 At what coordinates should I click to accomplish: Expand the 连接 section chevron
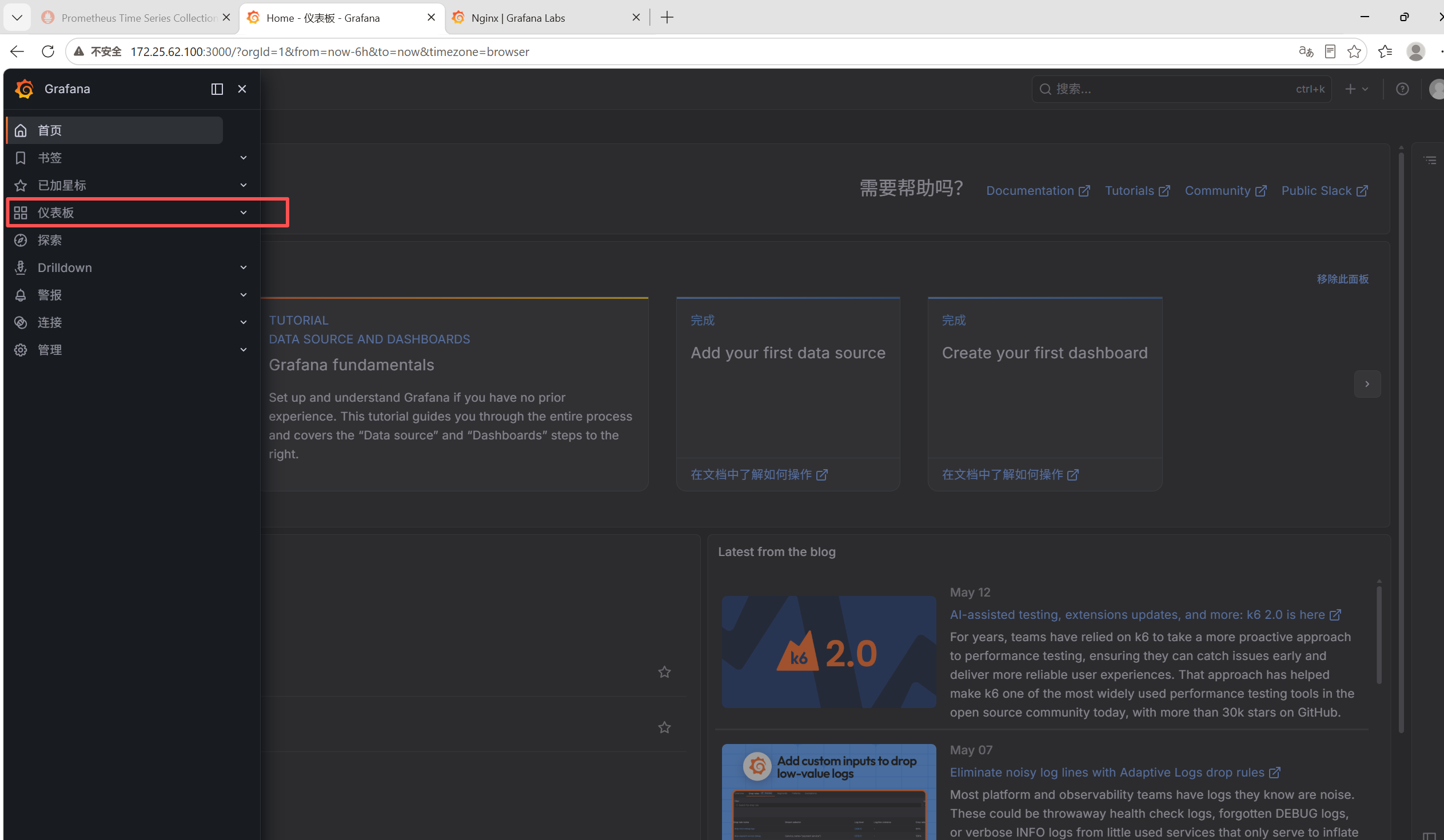pyautogui.click(x=244, y=322)
